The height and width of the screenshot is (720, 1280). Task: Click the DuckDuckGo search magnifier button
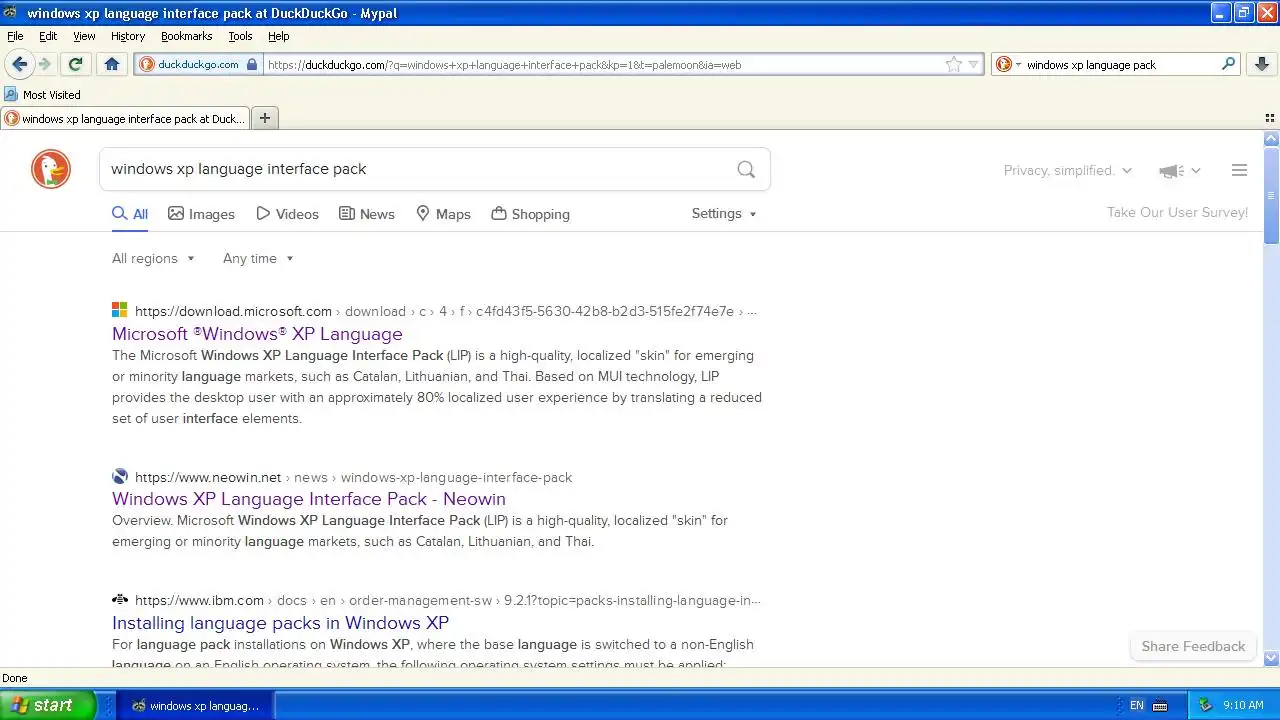(746, 169)
